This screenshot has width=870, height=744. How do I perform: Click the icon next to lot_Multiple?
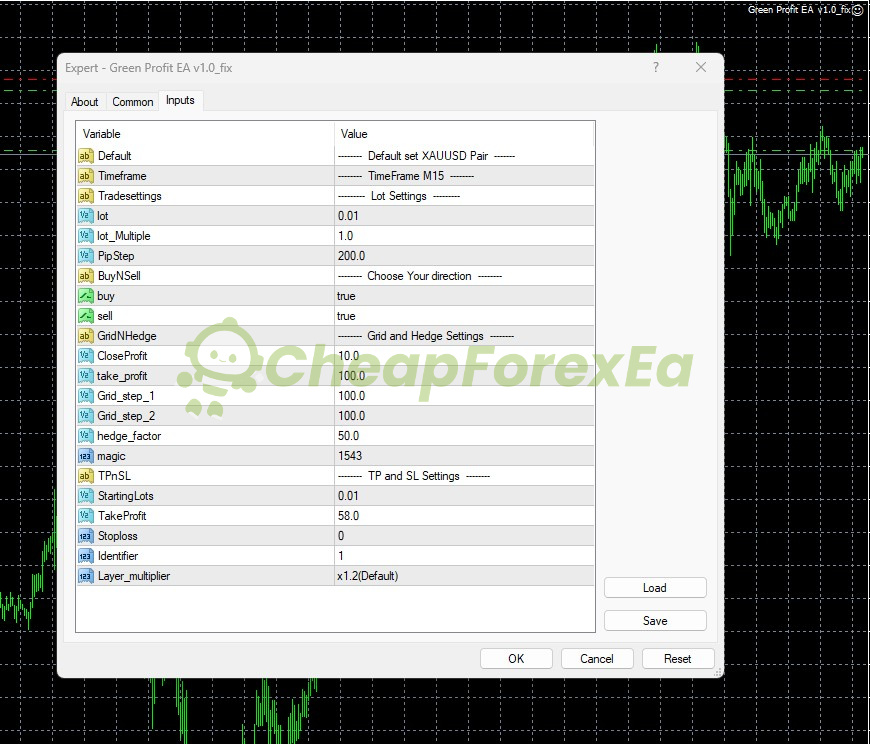pyautogui.click(x=85, y=236)
